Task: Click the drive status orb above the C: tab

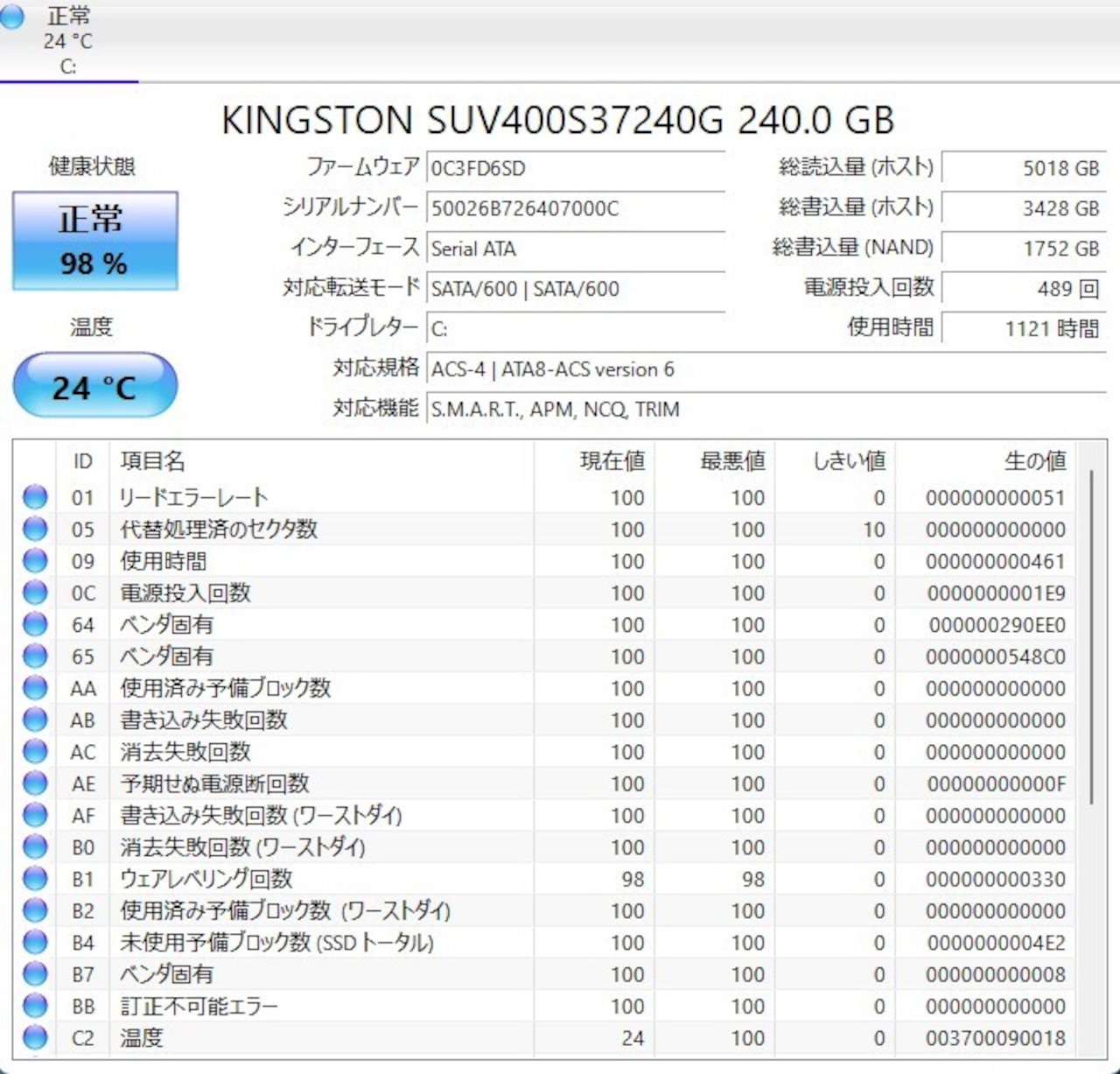Action: (12, 17)
